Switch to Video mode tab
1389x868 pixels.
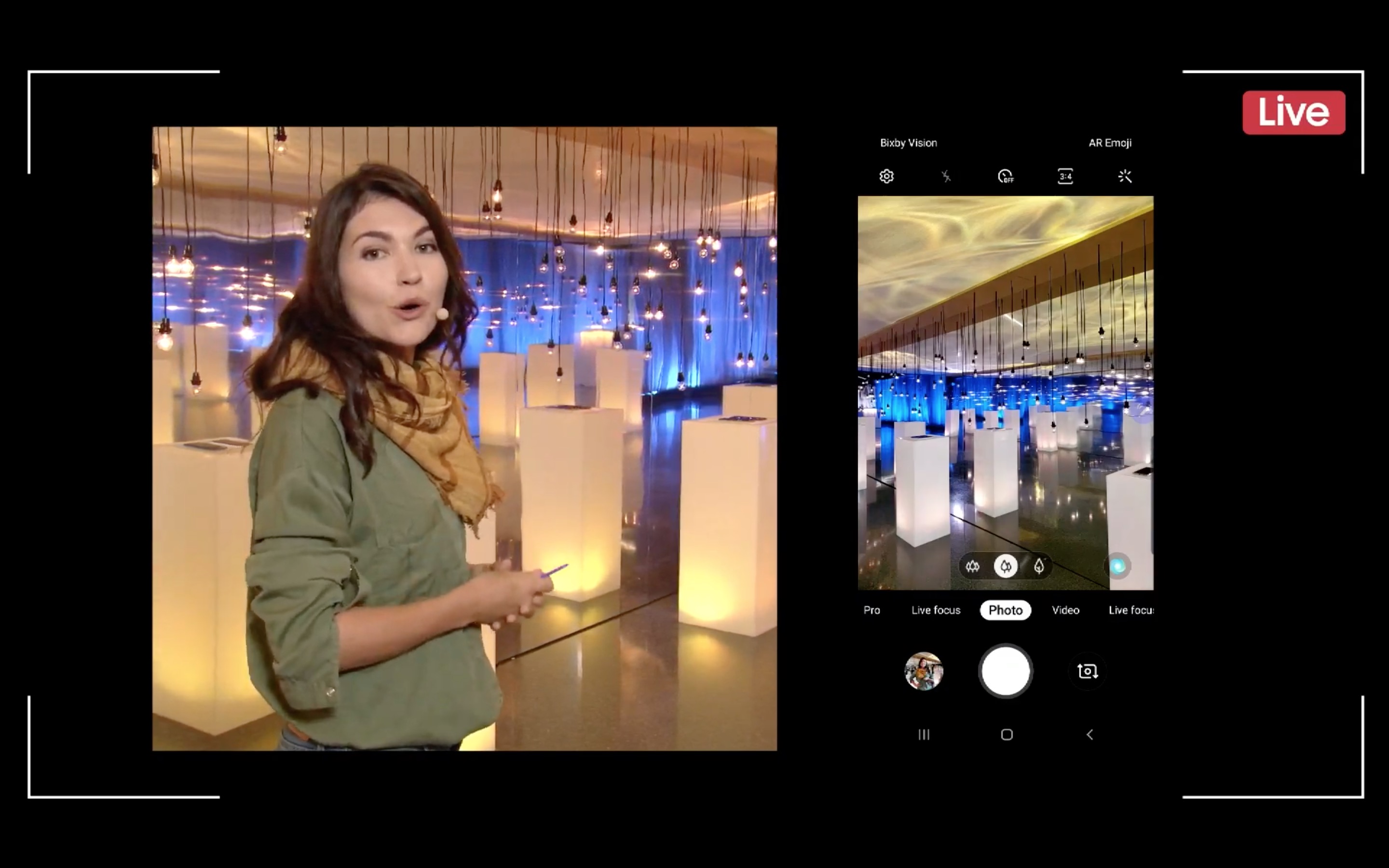pyautogui.click(x=1065, y=610)
